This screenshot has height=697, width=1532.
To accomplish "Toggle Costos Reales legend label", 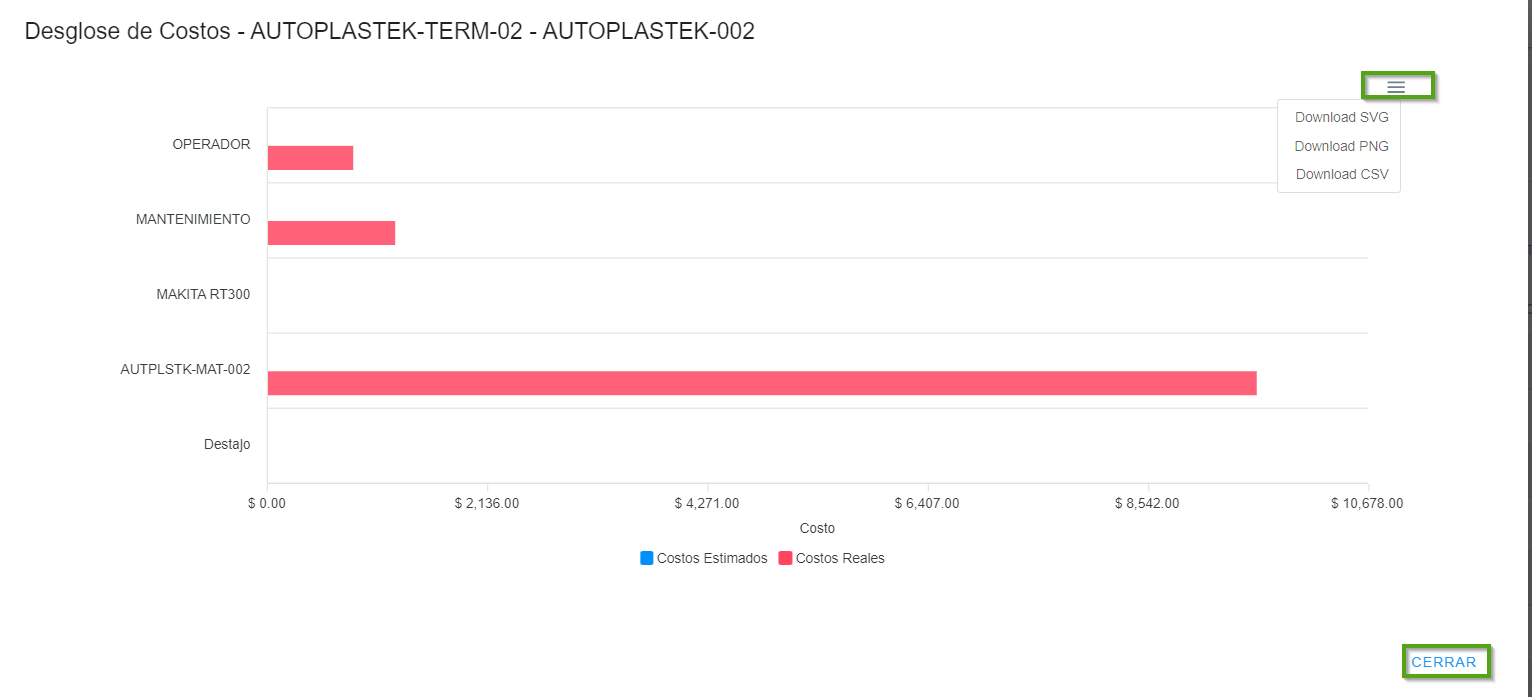I will click(840, 558).
